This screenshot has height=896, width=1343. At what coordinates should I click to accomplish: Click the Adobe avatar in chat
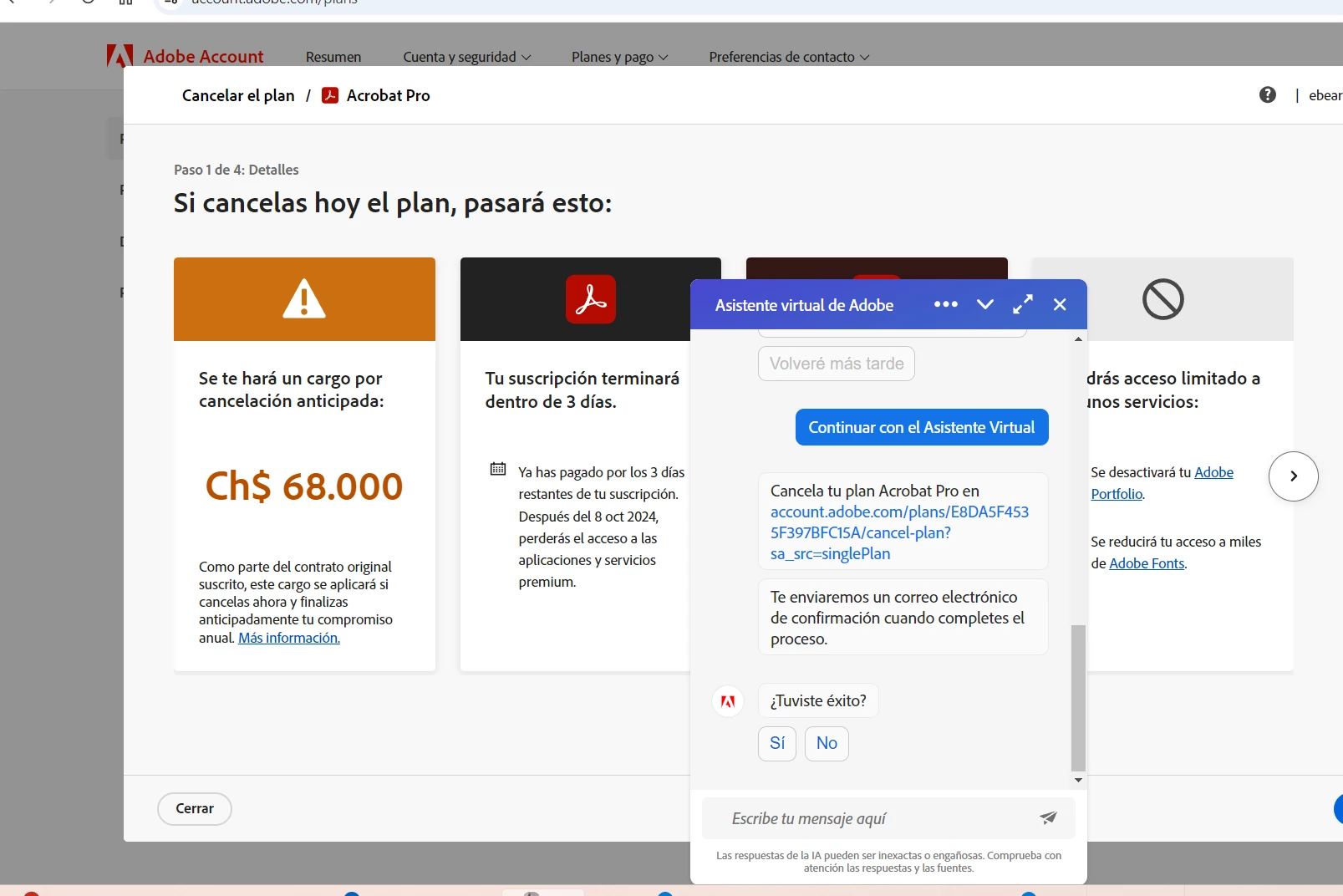728,700
